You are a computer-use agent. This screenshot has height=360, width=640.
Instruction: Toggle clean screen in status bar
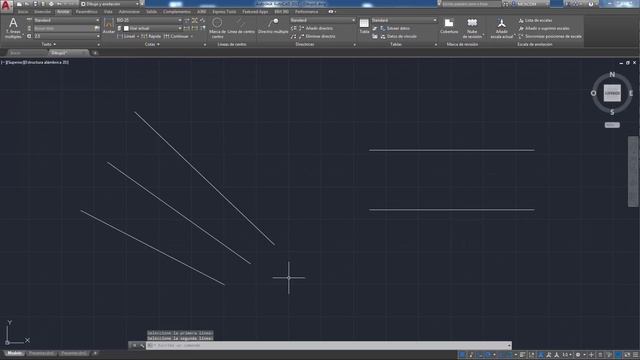[627, 355]
